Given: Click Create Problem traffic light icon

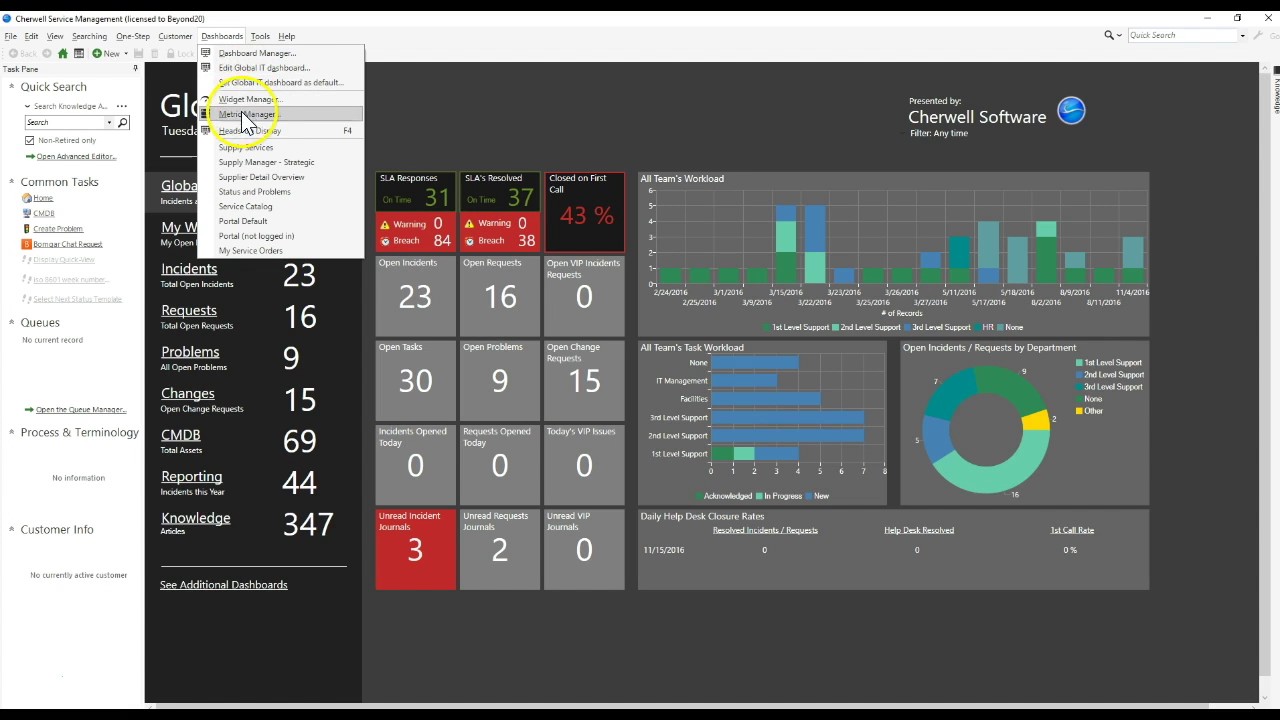Looking at the screenshot, I should coord(27,228).
